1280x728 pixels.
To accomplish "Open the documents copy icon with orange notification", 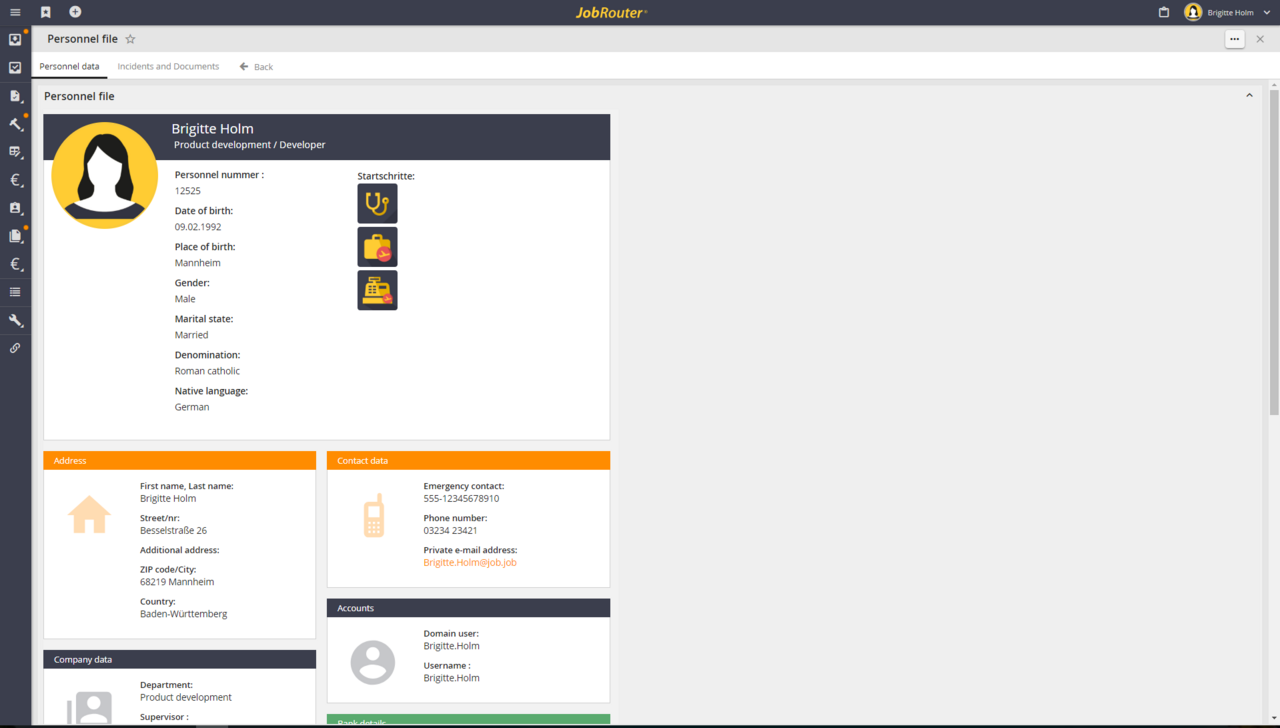I will pos(14,236).
